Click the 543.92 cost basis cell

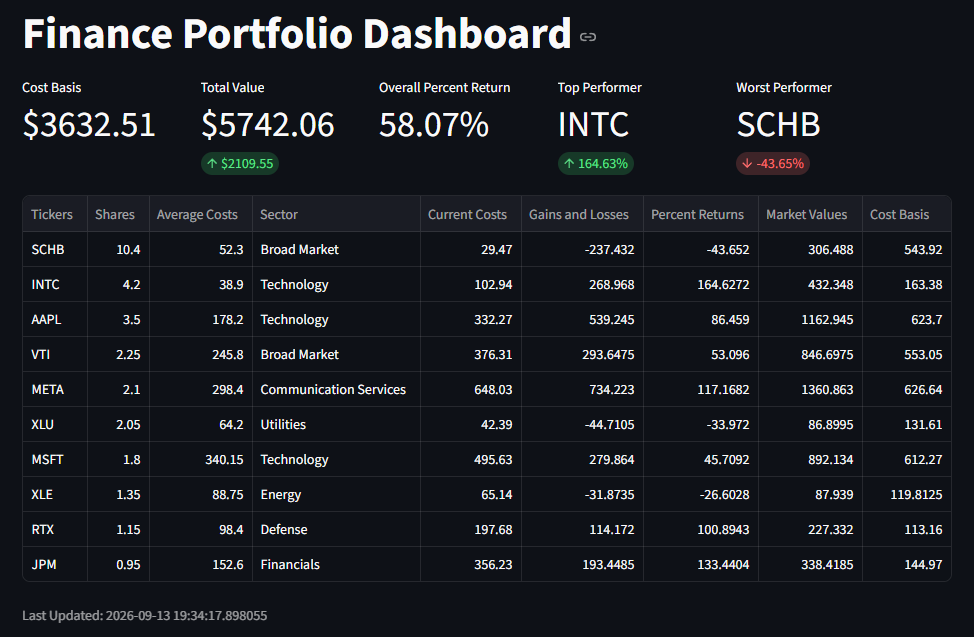(x=906, y=249)
